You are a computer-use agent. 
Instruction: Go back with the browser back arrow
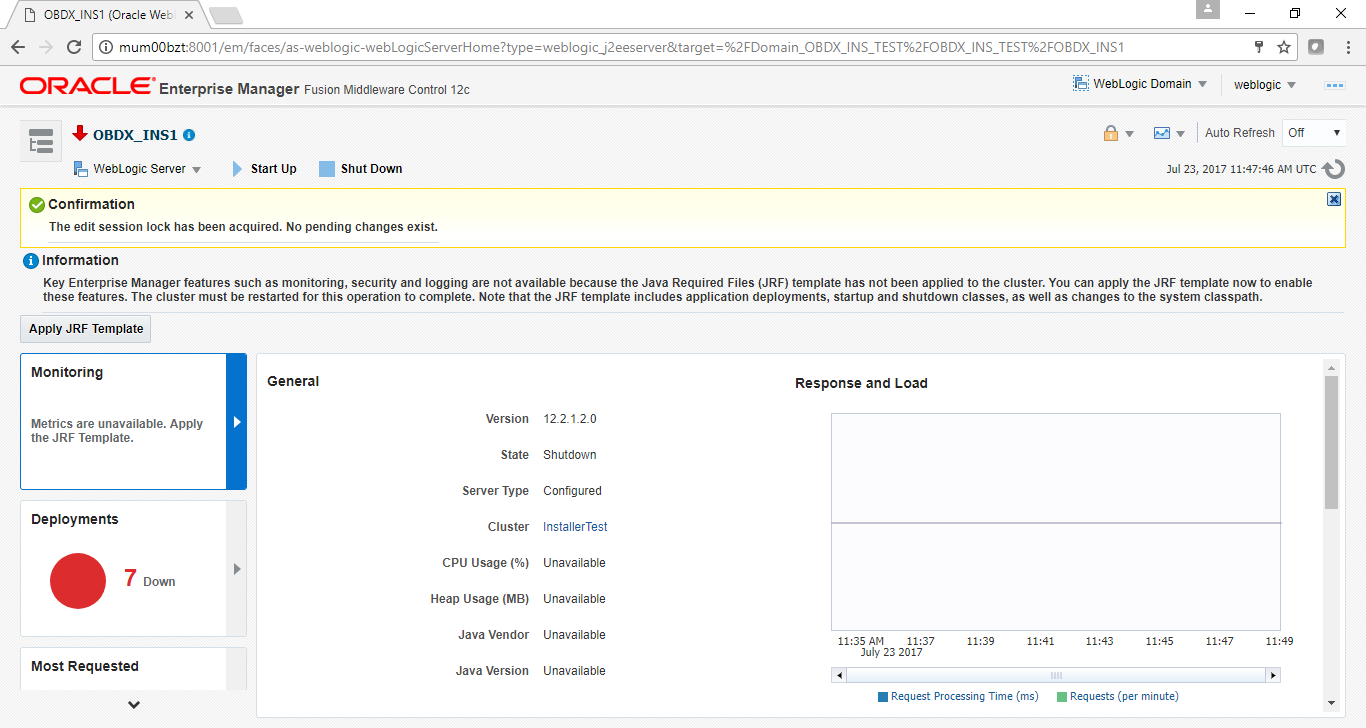pos(18,47)
